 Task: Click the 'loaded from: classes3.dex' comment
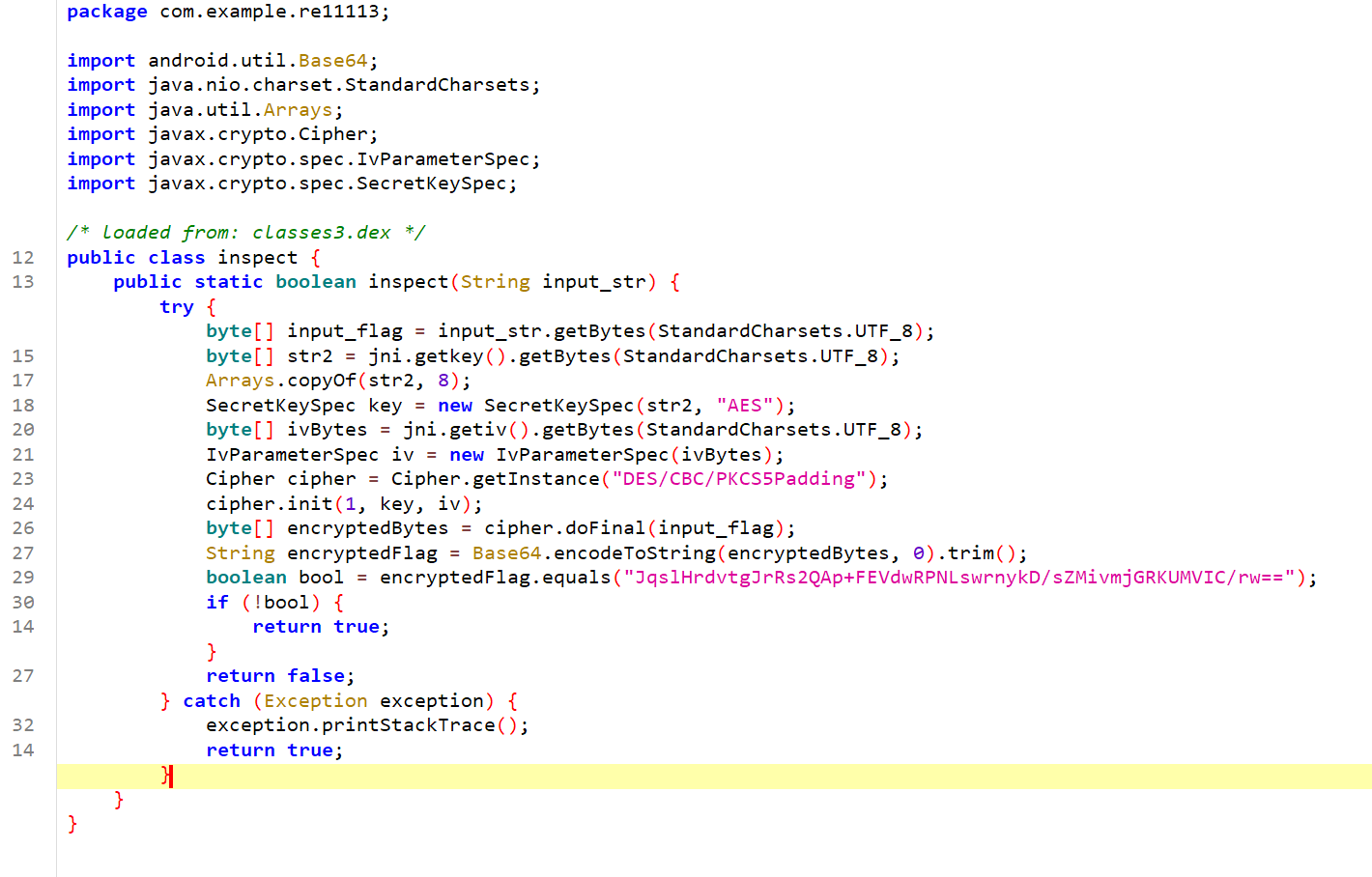(x=245, y=233)
